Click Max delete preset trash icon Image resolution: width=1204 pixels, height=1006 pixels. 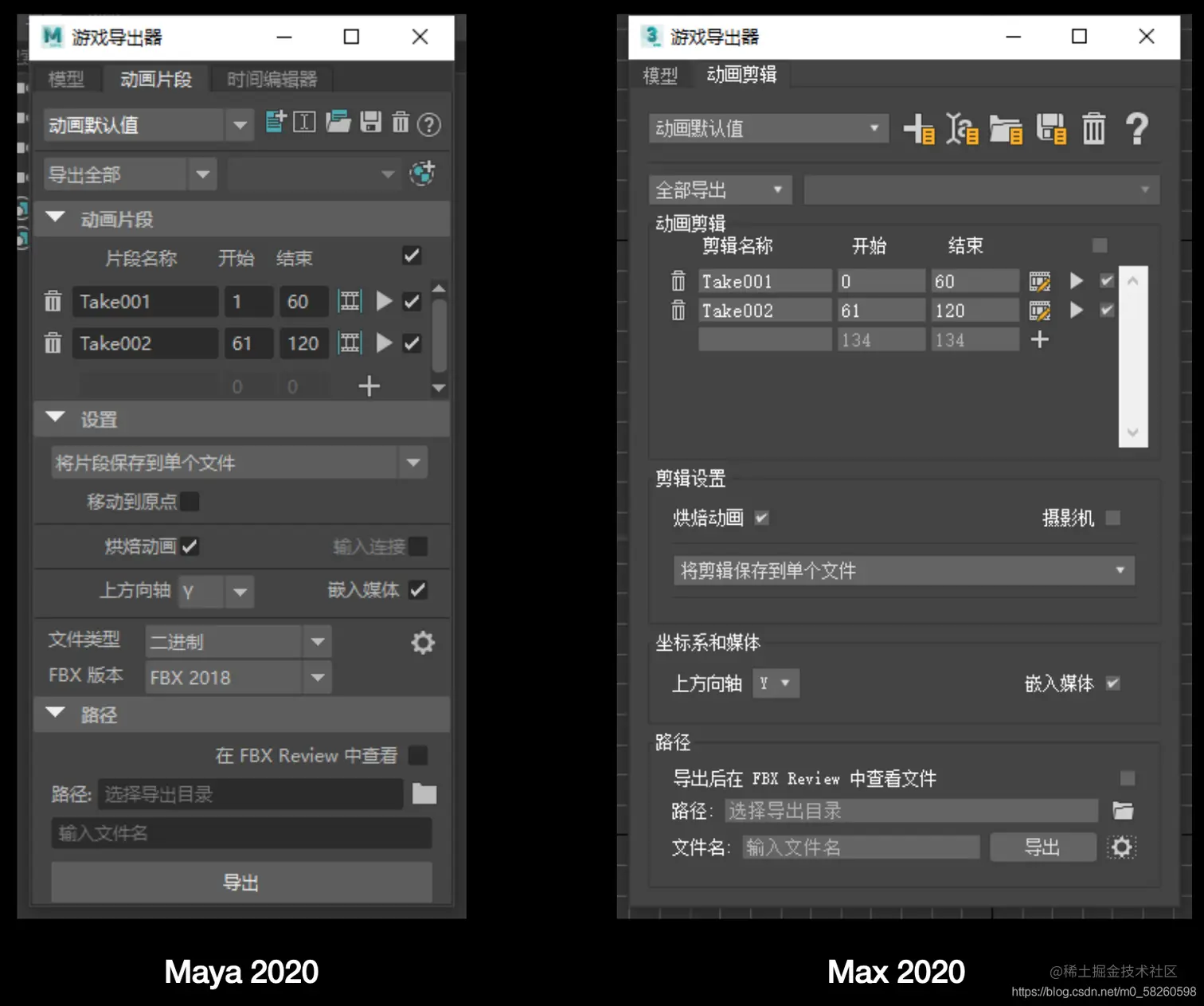point(1093,128)
